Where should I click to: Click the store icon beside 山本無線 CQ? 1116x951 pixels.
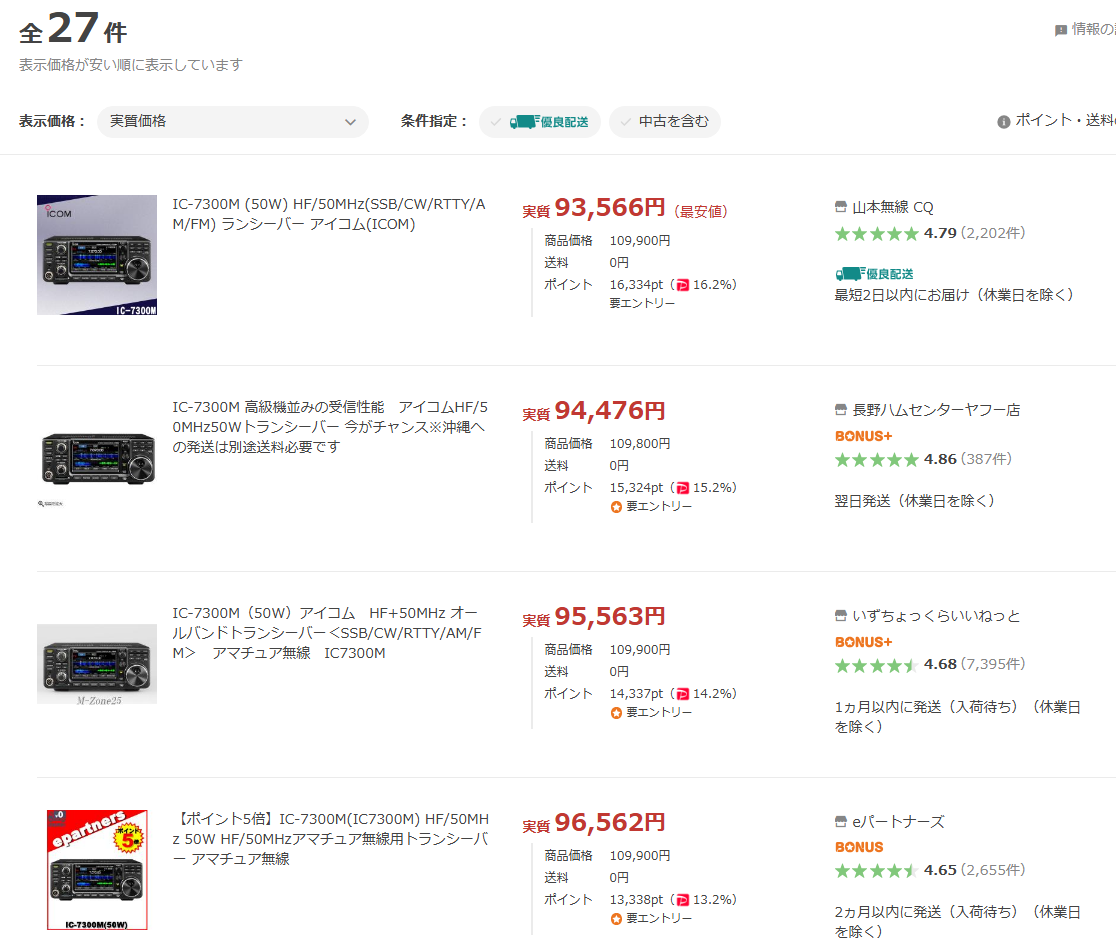point(841,207)
